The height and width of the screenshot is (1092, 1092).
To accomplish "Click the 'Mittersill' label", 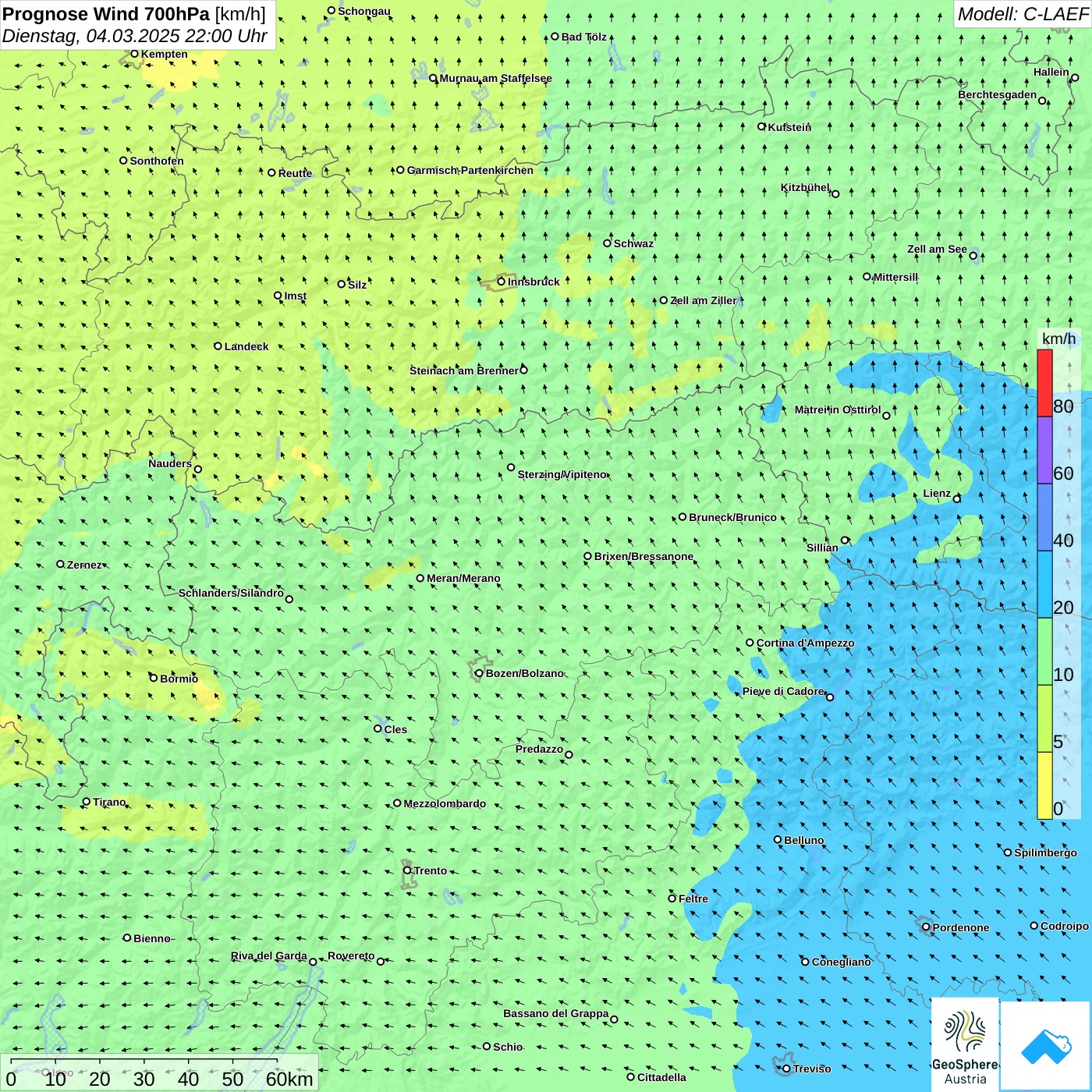I will tap(895, 277).
